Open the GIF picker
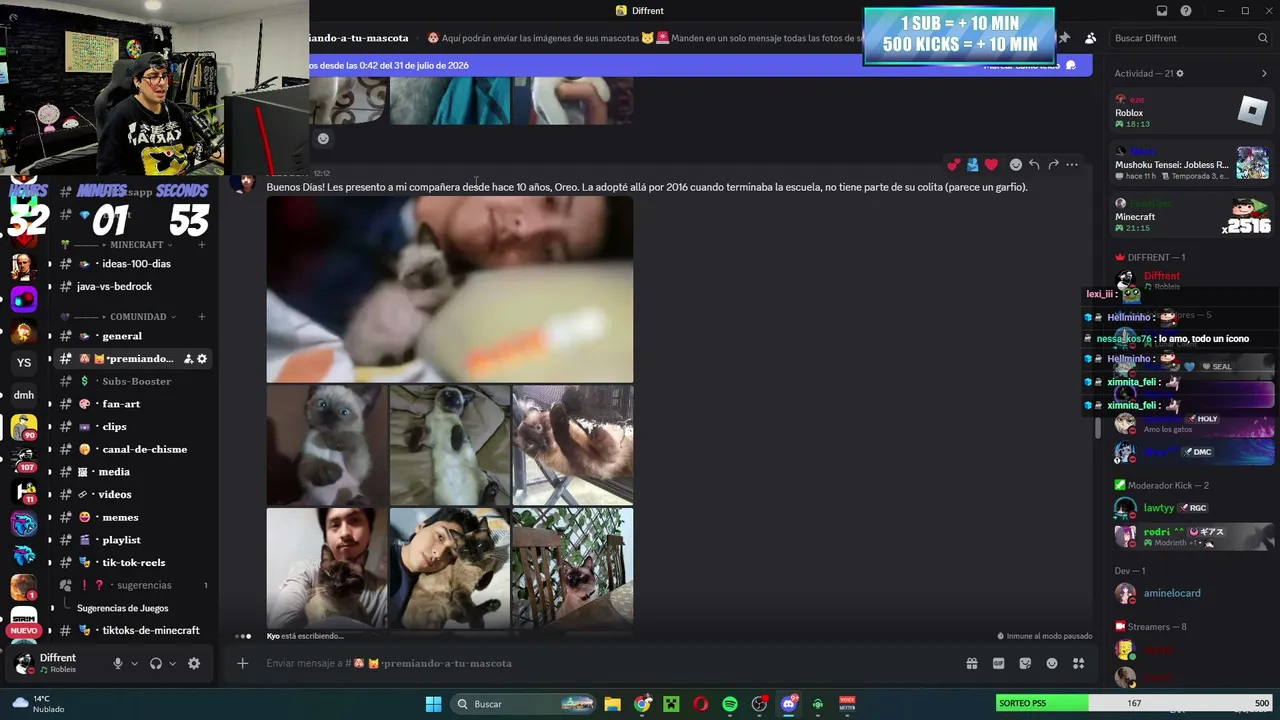Screen dimensions: 1280x720 tap(998, 663)
